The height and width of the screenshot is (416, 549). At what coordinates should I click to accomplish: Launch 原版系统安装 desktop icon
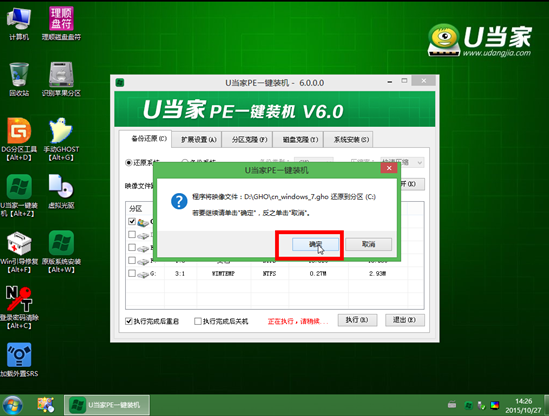point(61,251)
